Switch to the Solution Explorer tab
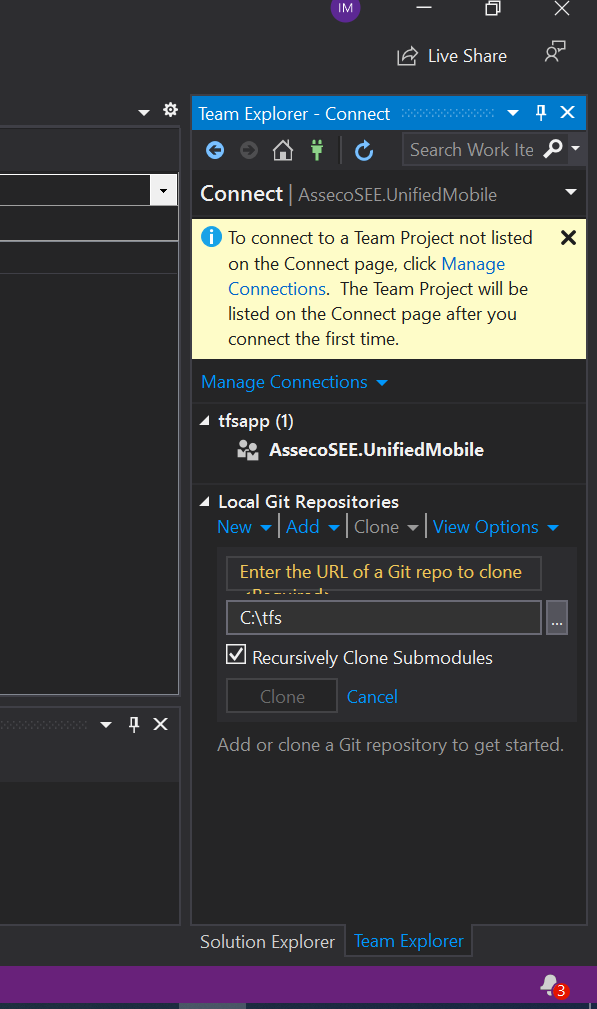Screen dimensions: 597x1009 tap(268, 941)
